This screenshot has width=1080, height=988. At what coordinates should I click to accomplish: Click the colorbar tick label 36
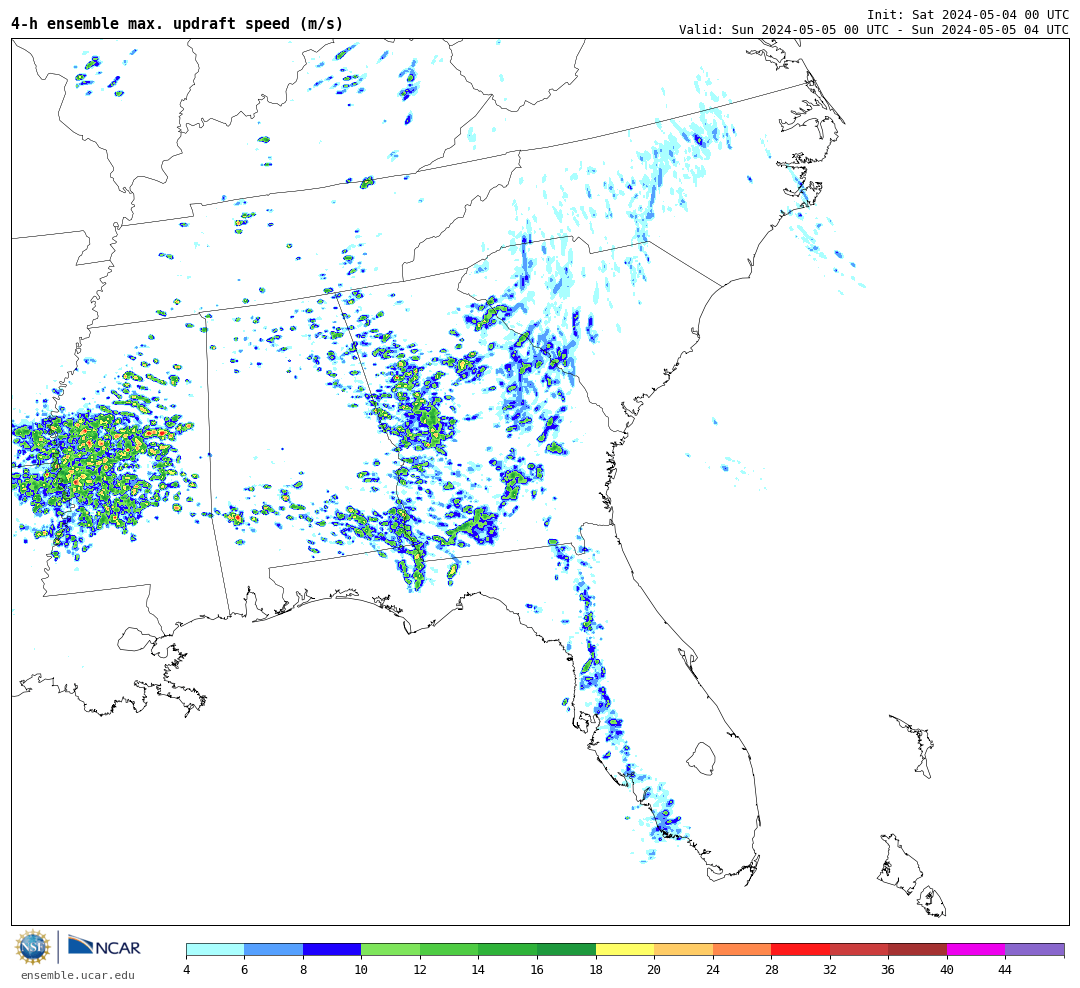[889, 969]
